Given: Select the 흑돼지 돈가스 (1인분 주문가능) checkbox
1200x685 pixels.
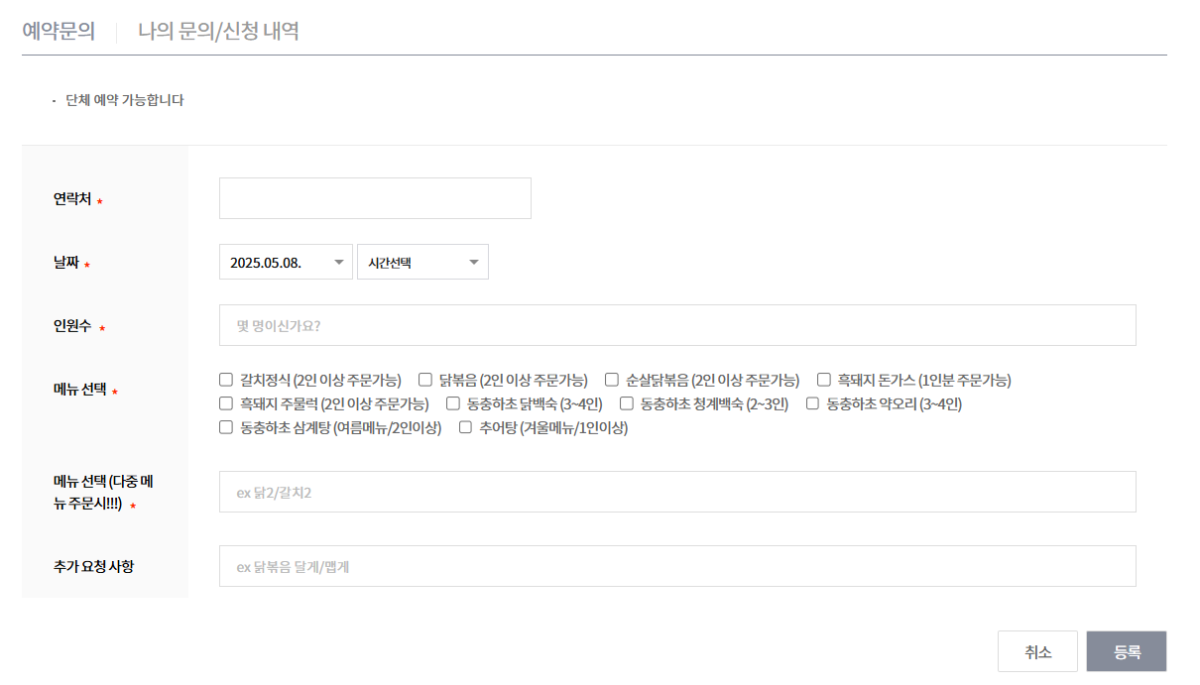Looking at the screenshot, I should (824, 380).
